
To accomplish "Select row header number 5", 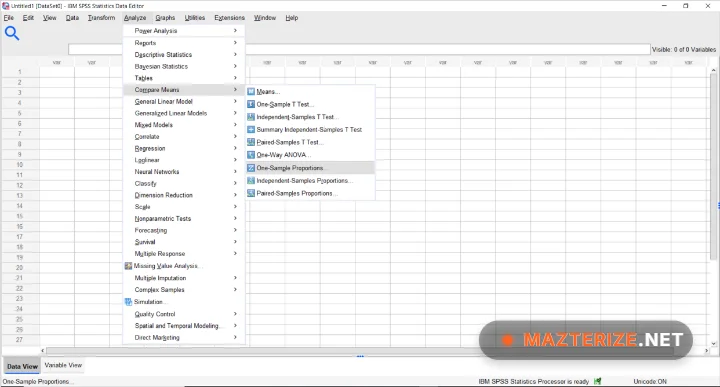I will [x=19, y=113].
